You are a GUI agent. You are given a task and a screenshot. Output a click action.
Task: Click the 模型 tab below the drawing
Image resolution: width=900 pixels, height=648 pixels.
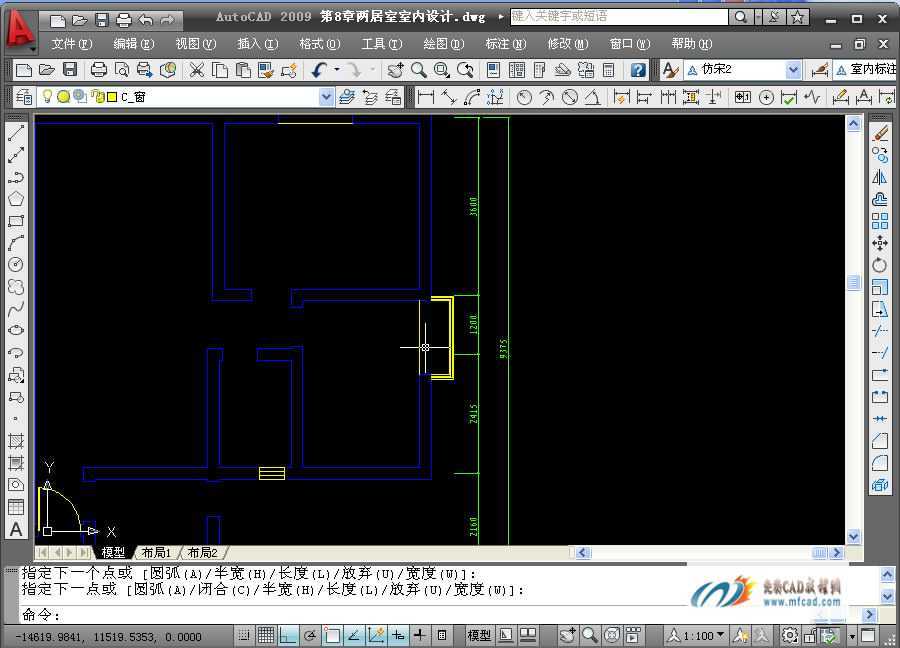coord(112,552)
